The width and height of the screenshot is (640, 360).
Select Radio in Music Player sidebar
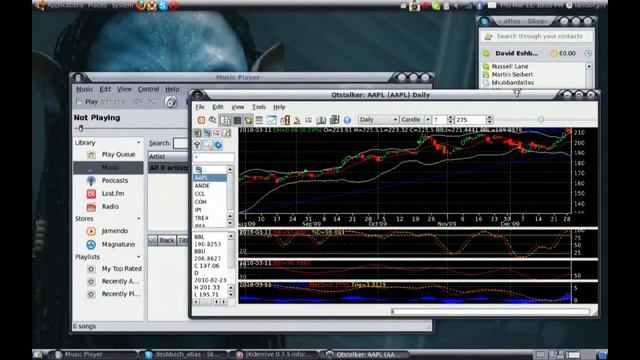109,207
